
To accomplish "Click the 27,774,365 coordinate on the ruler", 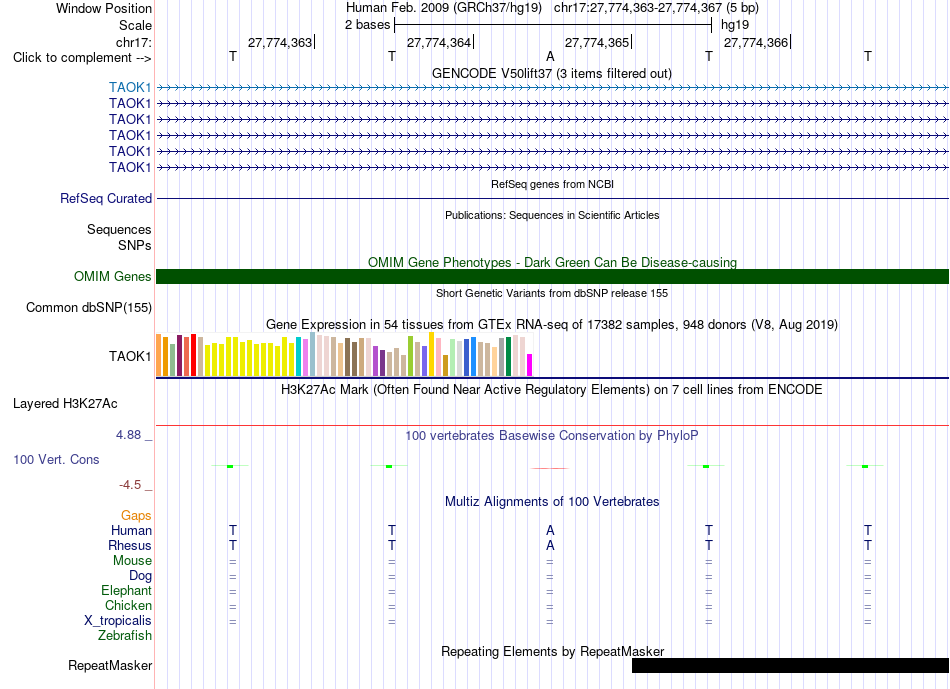I will click(x=597, y=42).
